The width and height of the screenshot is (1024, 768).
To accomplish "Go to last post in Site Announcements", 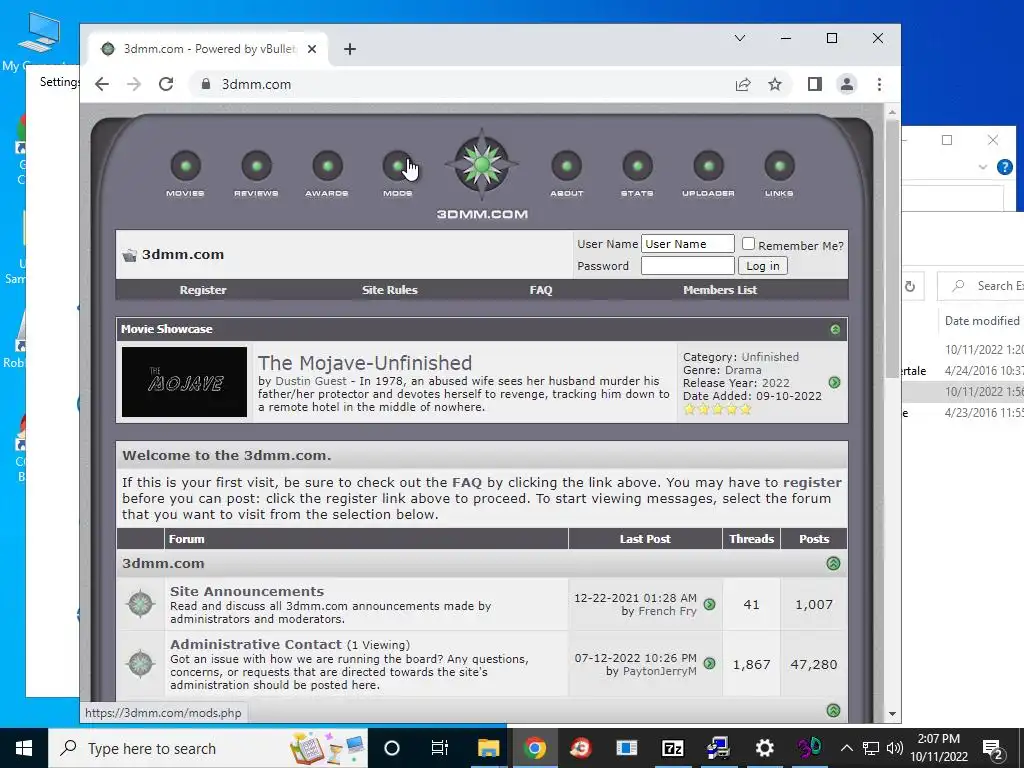I will [710, 605].
